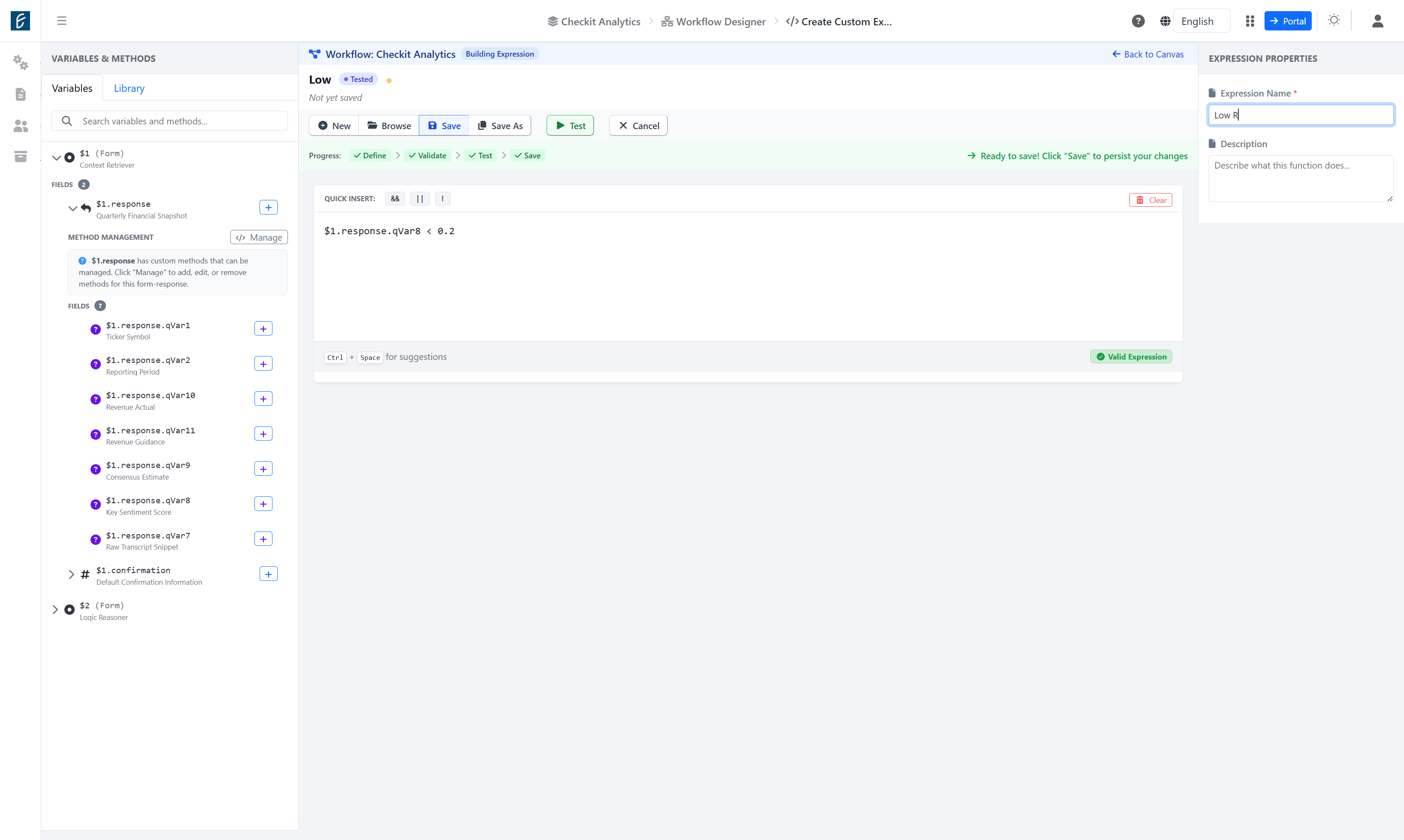Screen dimensions: 1404x840
Task: Open the archive box sidebar icon
Action: [x=20, y=156]
